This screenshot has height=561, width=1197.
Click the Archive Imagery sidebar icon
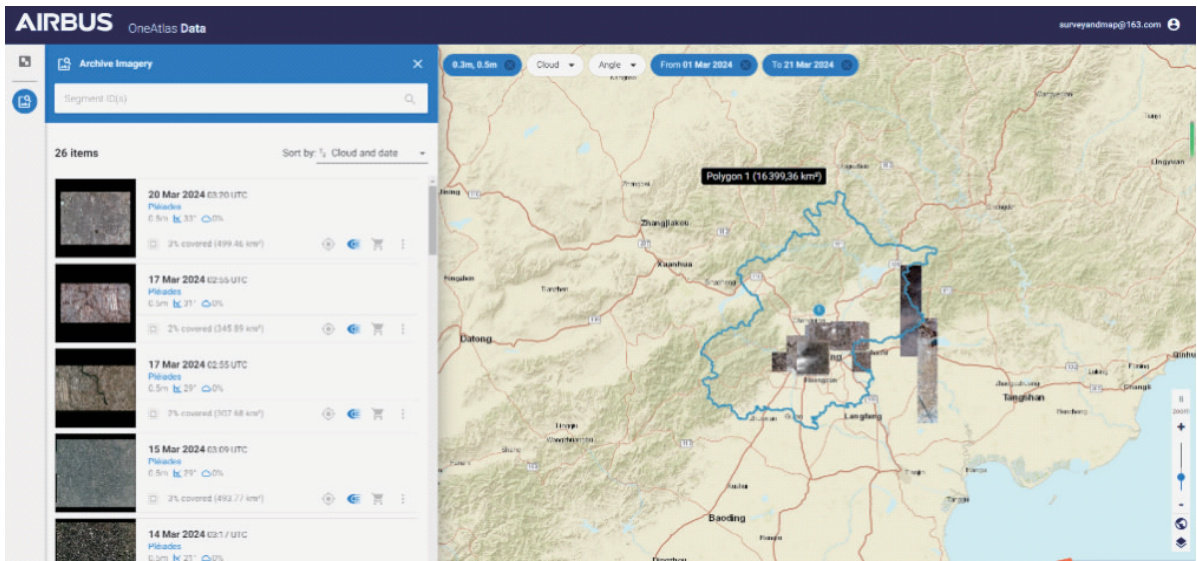[25, 100]
